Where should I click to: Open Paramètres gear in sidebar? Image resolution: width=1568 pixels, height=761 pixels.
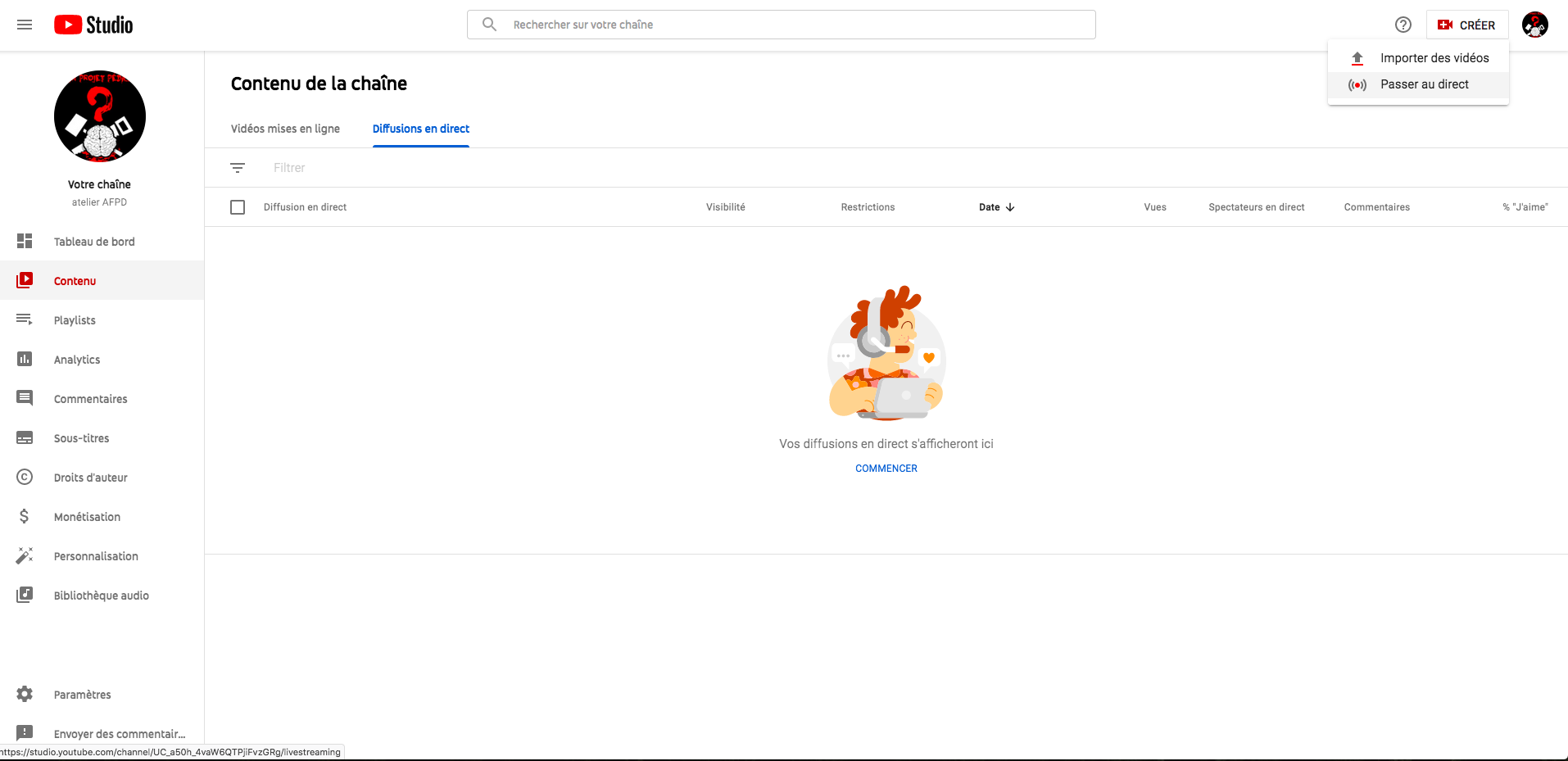[25, 694]
